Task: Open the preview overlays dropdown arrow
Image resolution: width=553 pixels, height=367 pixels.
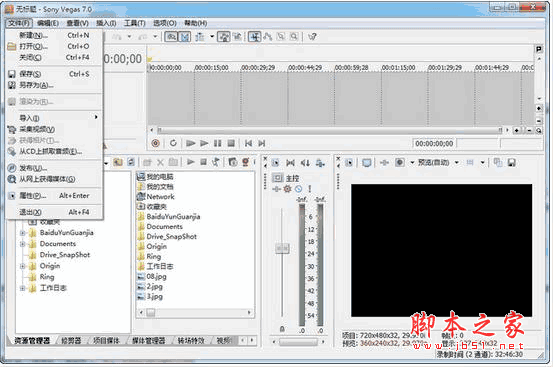Action: [x=482, y=163]
